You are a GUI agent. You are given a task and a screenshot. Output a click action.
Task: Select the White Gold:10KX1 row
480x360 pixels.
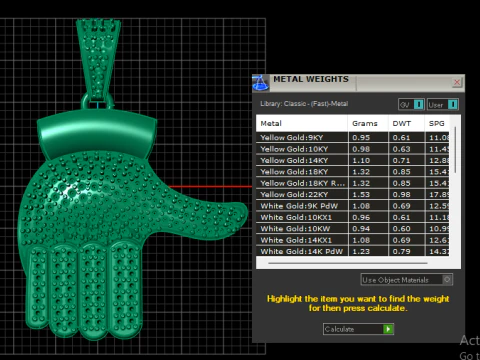pyautogui.click(x=352, y=217)
